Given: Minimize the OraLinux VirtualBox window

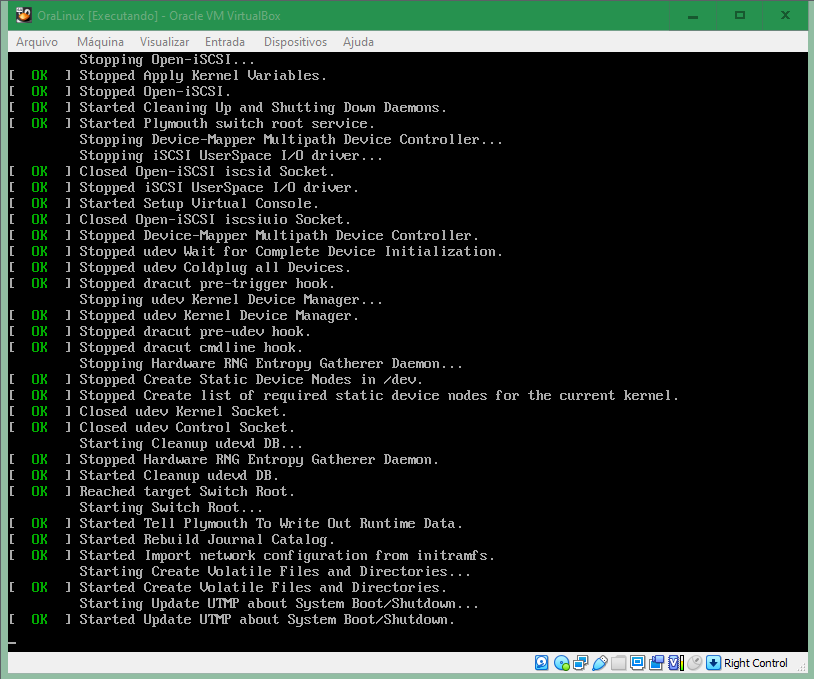Looking at the screenshot, I should coord(693,16).
